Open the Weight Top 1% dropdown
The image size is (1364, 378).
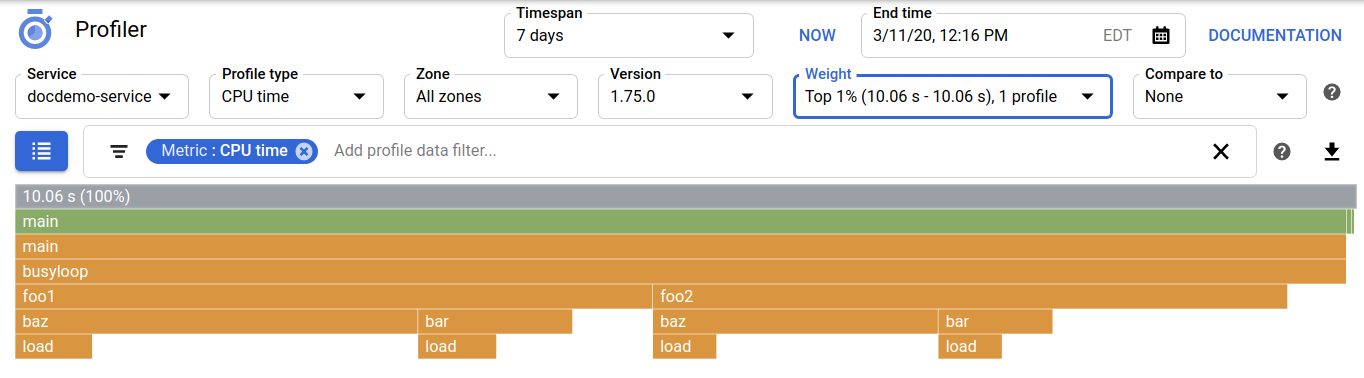coord(953,97)
